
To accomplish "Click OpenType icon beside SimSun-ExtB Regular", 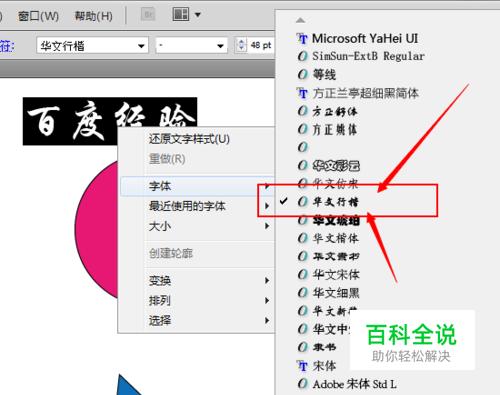I will 302,56.
